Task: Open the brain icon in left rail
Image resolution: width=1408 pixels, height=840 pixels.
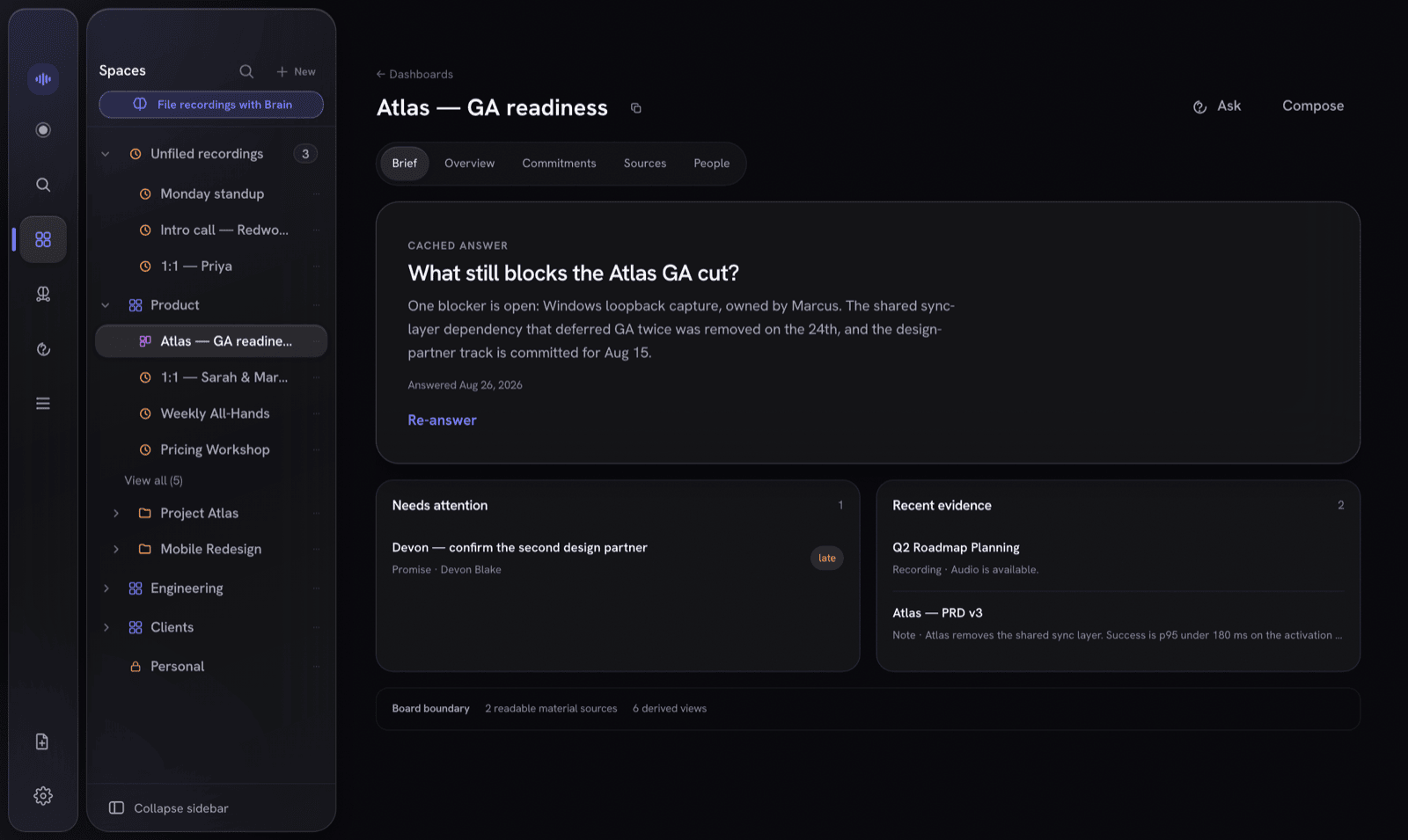Action: (42, 294)
